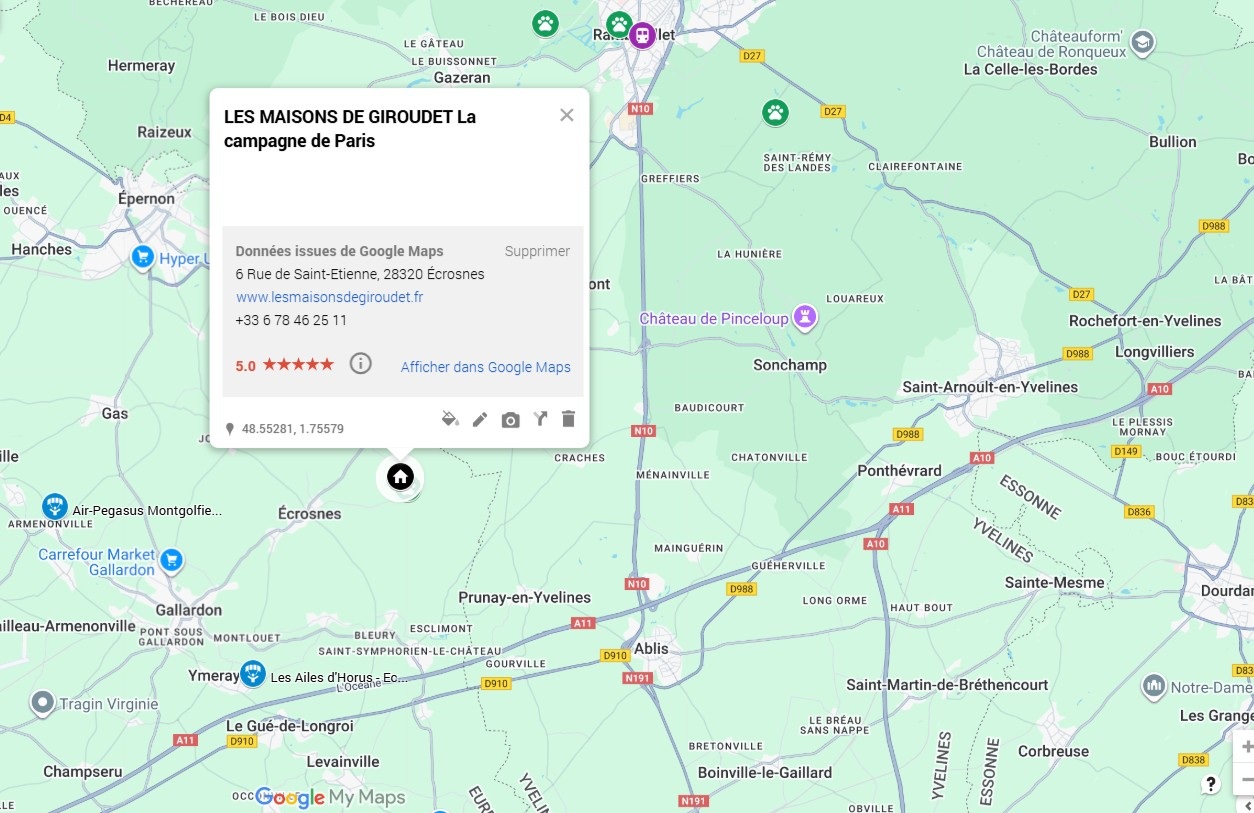Viewport: 1254px width, 813px height.
Task: Click Afficher dans Google Maps link
Action: [x=486, y=367]
